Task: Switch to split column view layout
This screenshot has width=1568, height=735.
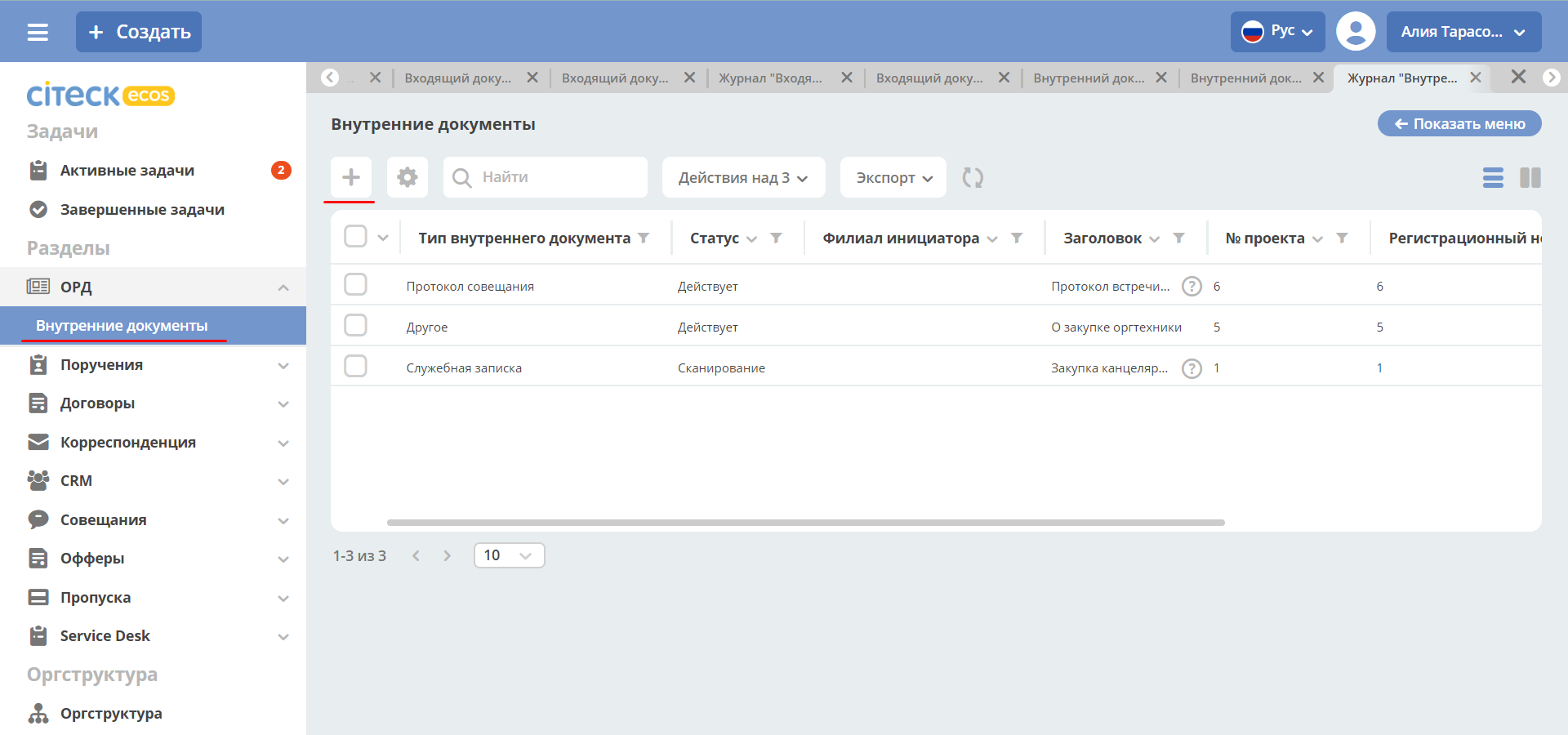Action: tap(1530, 177)
